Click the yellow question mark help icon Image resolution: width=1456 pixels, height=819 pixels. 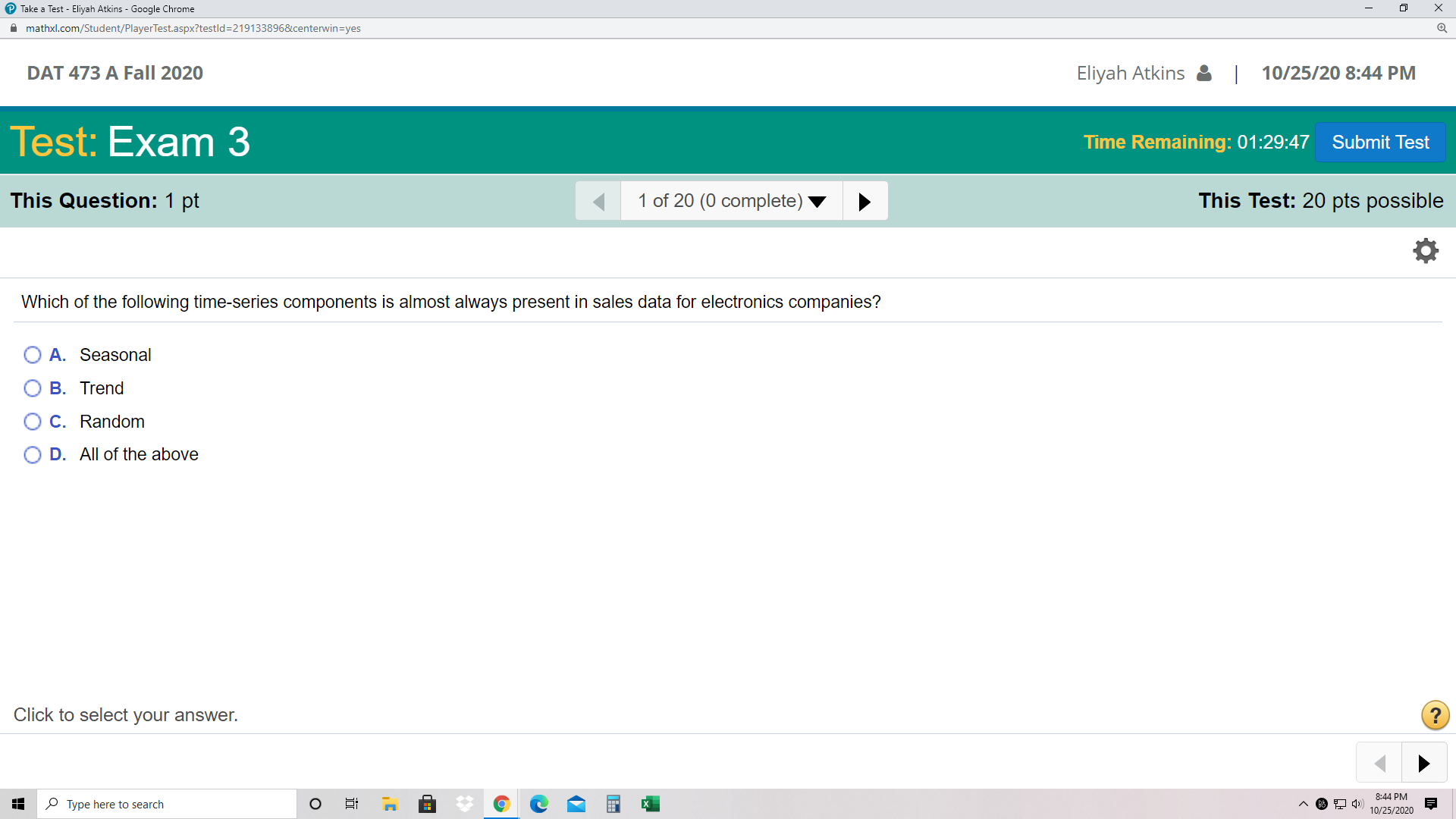pos(1435,715)
